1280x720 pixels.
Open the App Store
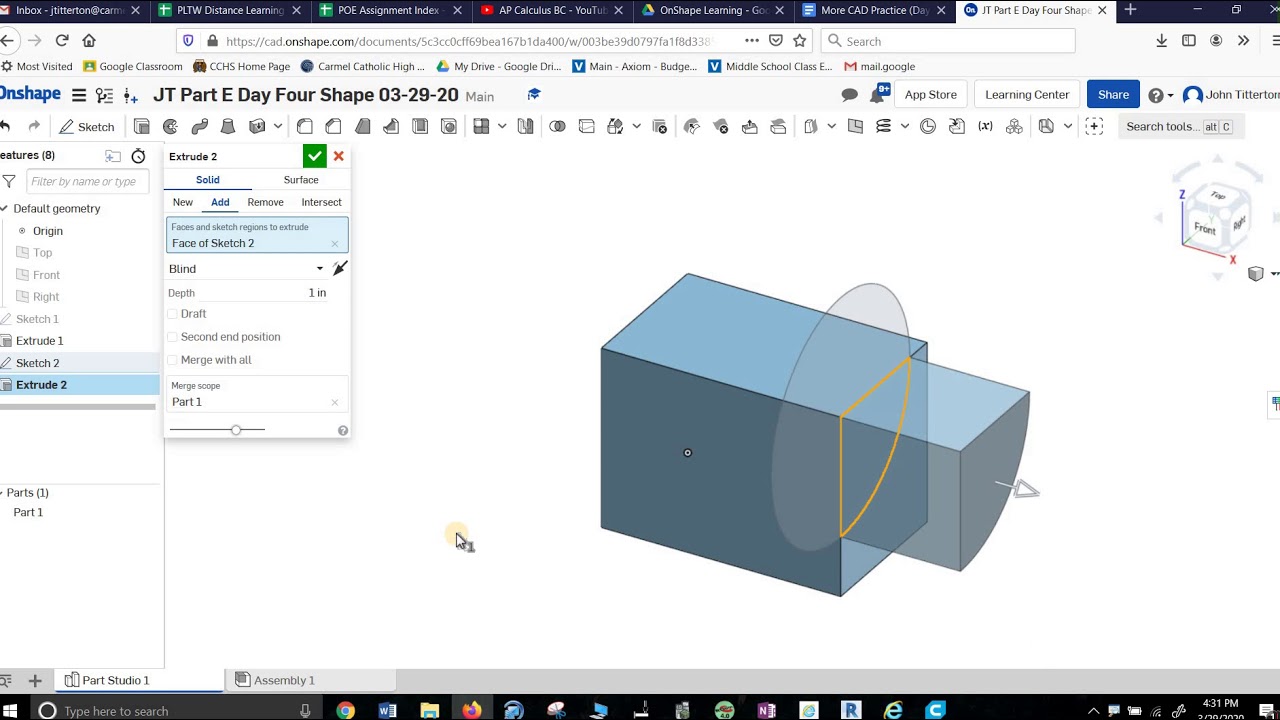coord(931,95)
